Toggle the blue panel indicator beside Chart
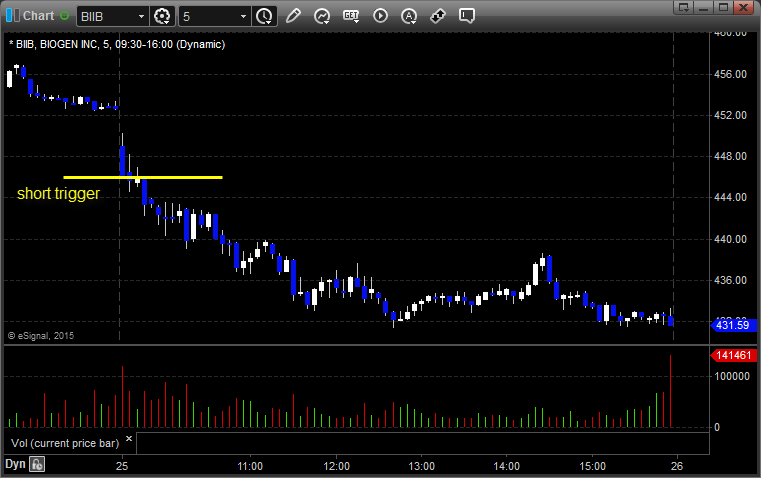Viewport: 761px width, 478px height. tap(13, 16)
